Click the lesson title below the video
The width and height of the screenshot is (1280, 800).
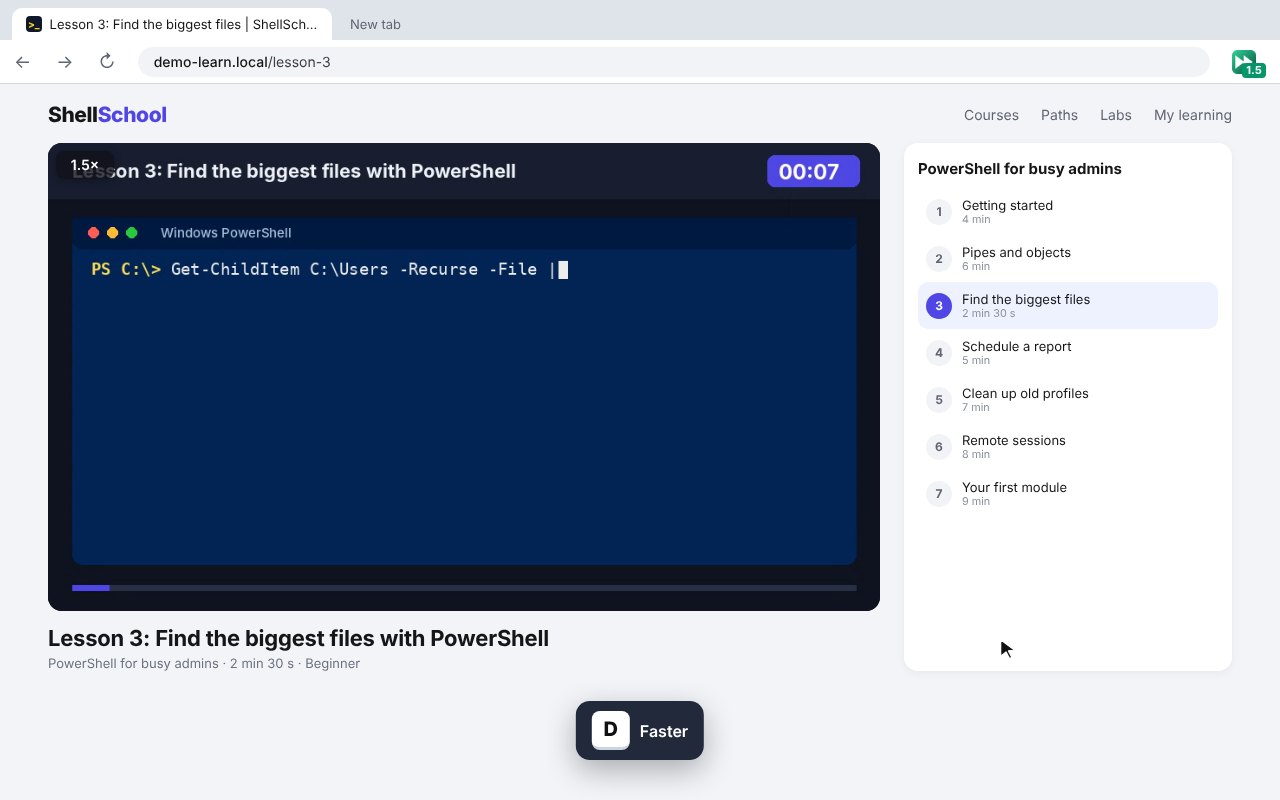(298, 638)
